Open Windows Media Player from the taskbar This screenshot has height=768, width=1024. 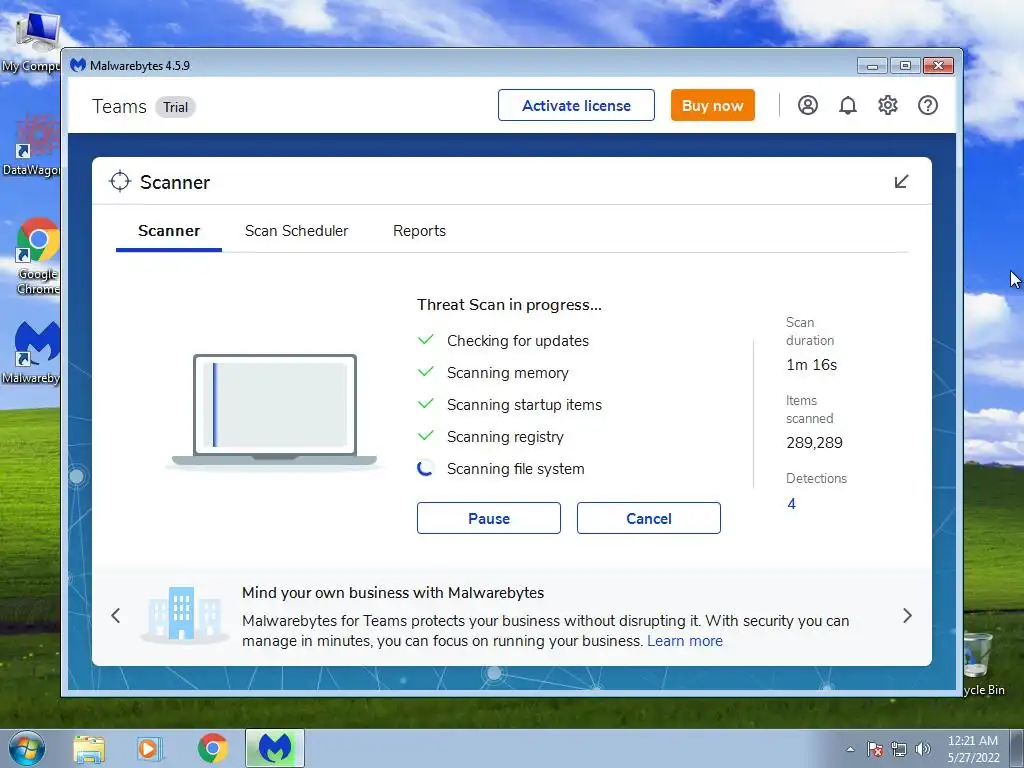coord(149,748)
